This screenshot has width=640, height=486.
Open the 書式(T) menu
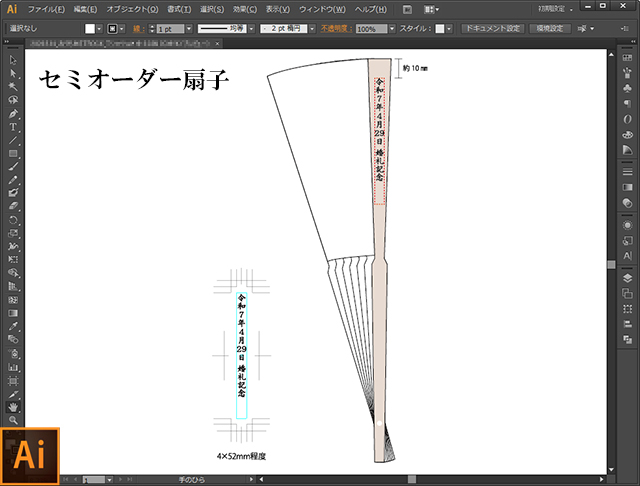click(179, 9)
